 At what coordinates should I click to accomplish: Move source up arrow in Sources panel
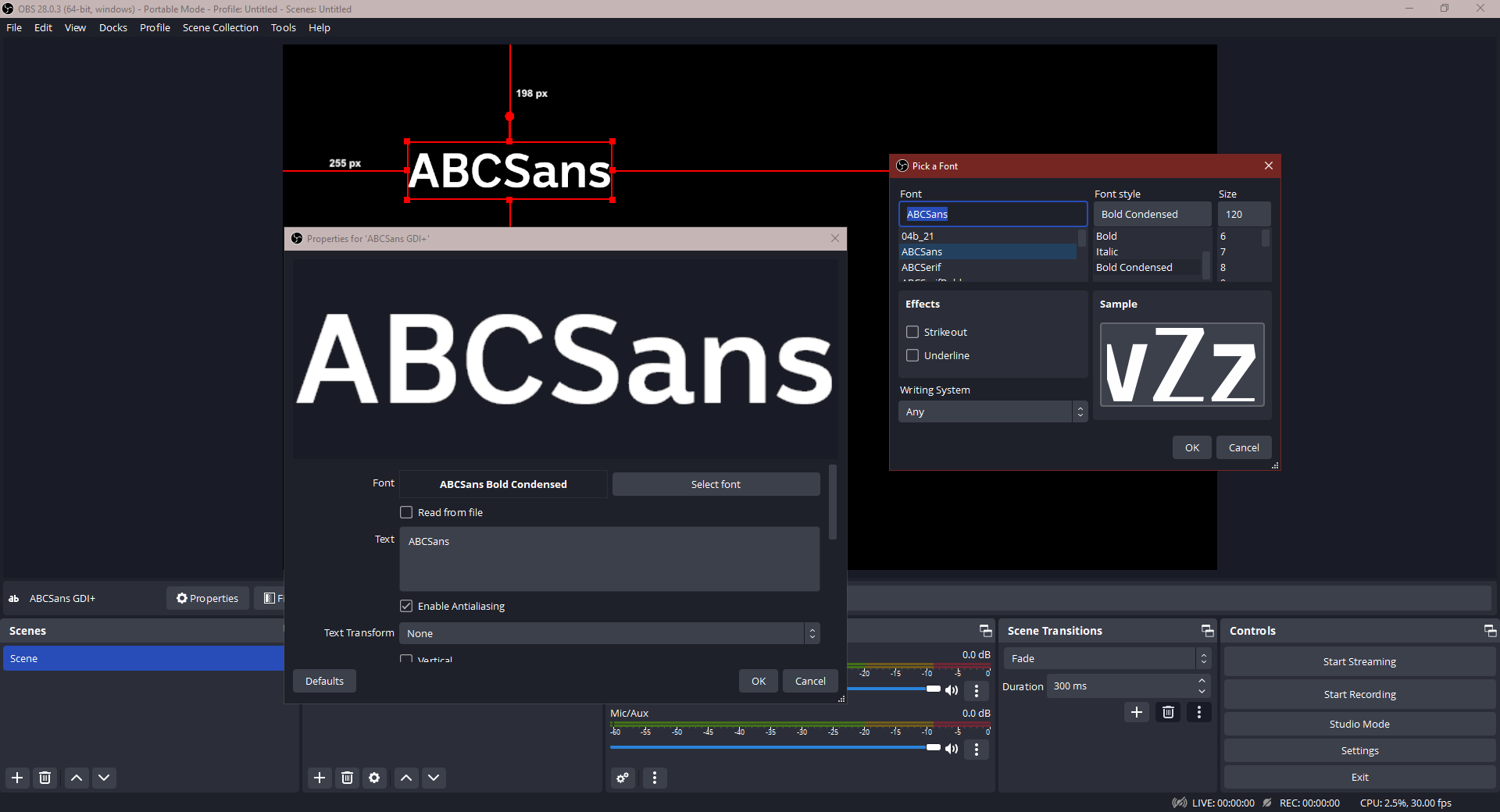tap(406, 778)
